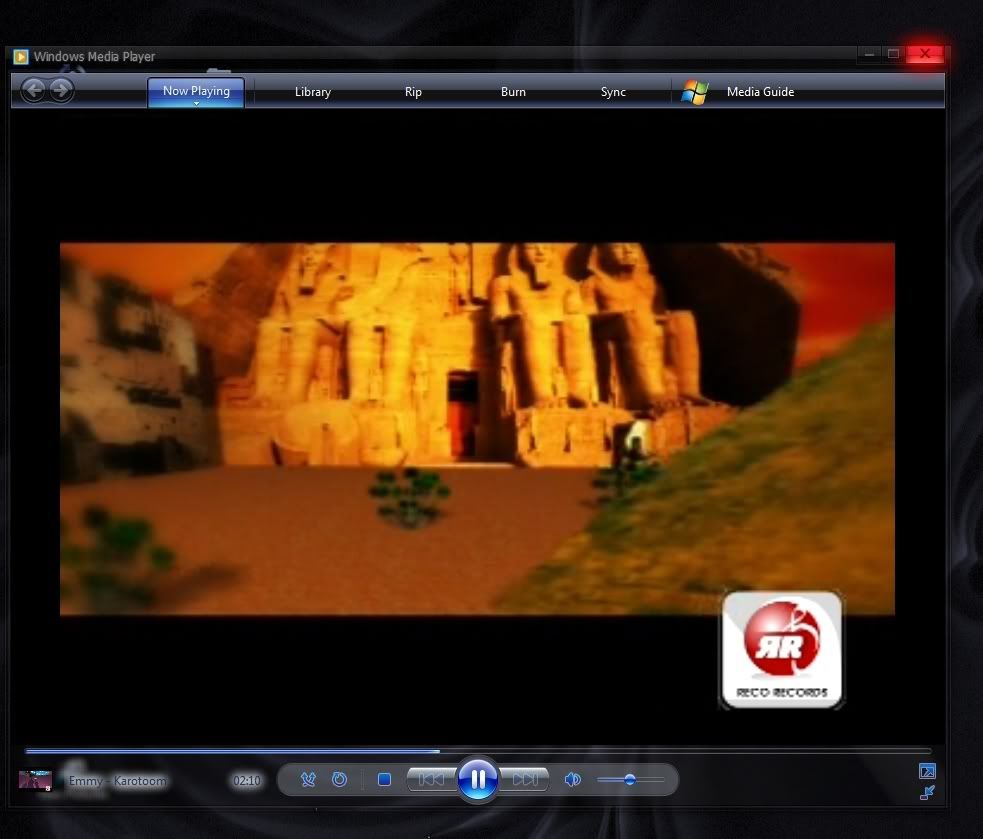Viewport: 983px width, 839px height.
Task: Click the album art thumbnail next to Emmy
Action: [35, 781]
